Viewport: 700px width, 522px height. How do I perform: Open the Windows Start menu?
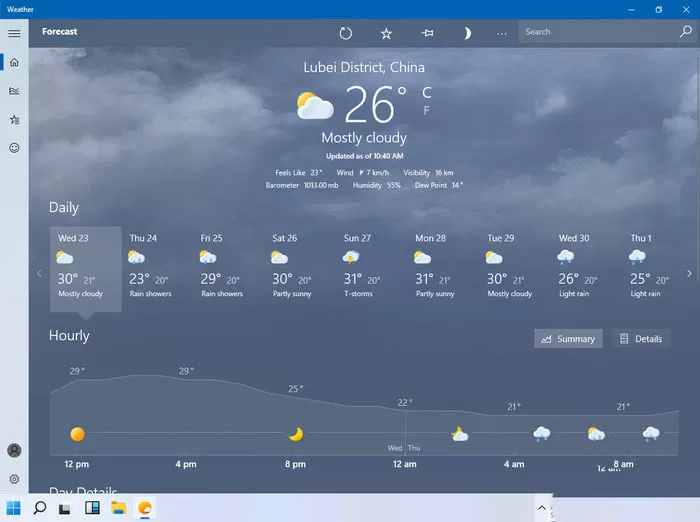click(13, 508)
